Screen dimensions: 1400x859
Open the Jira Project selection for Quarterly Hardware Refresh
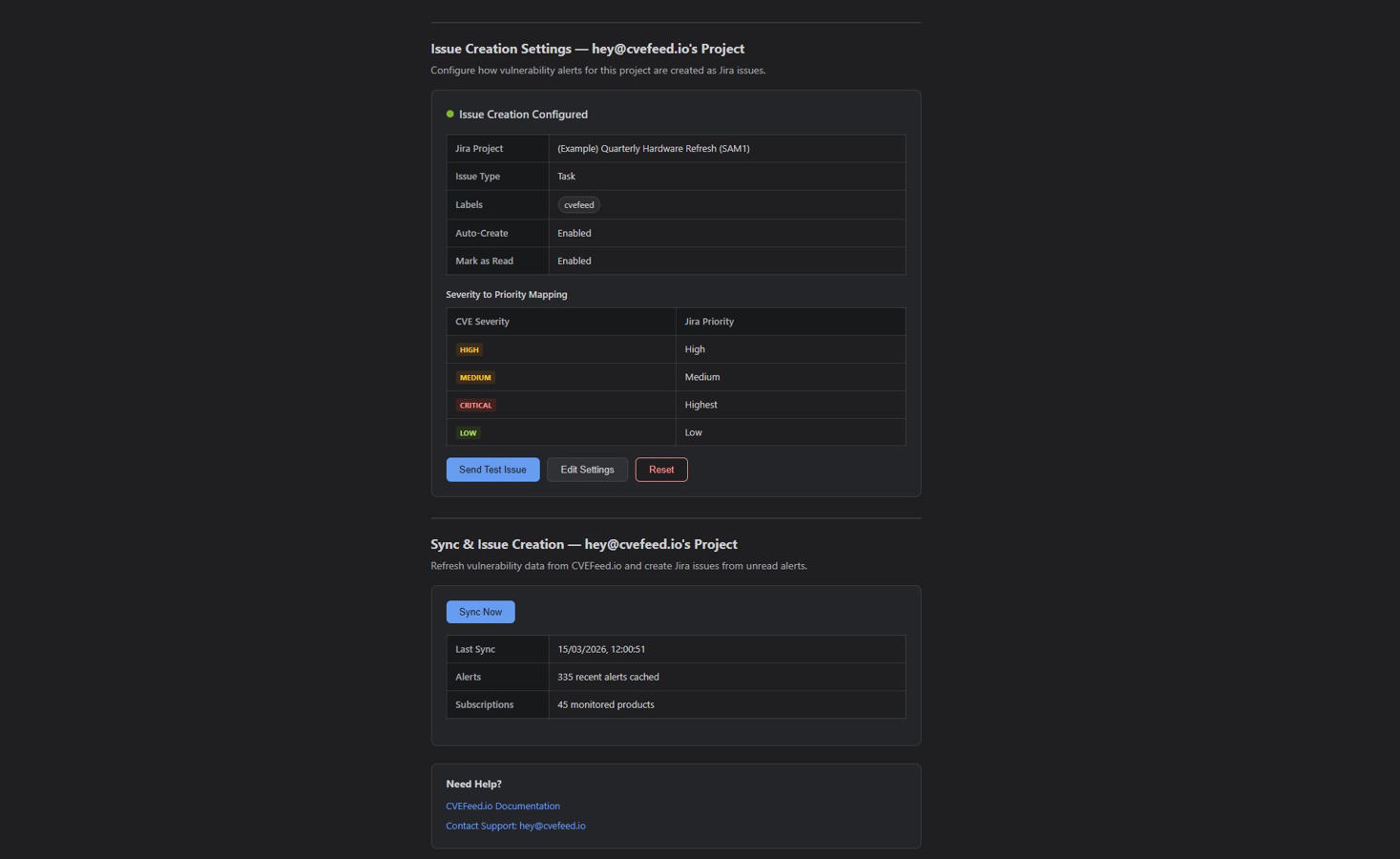(654, 148)
